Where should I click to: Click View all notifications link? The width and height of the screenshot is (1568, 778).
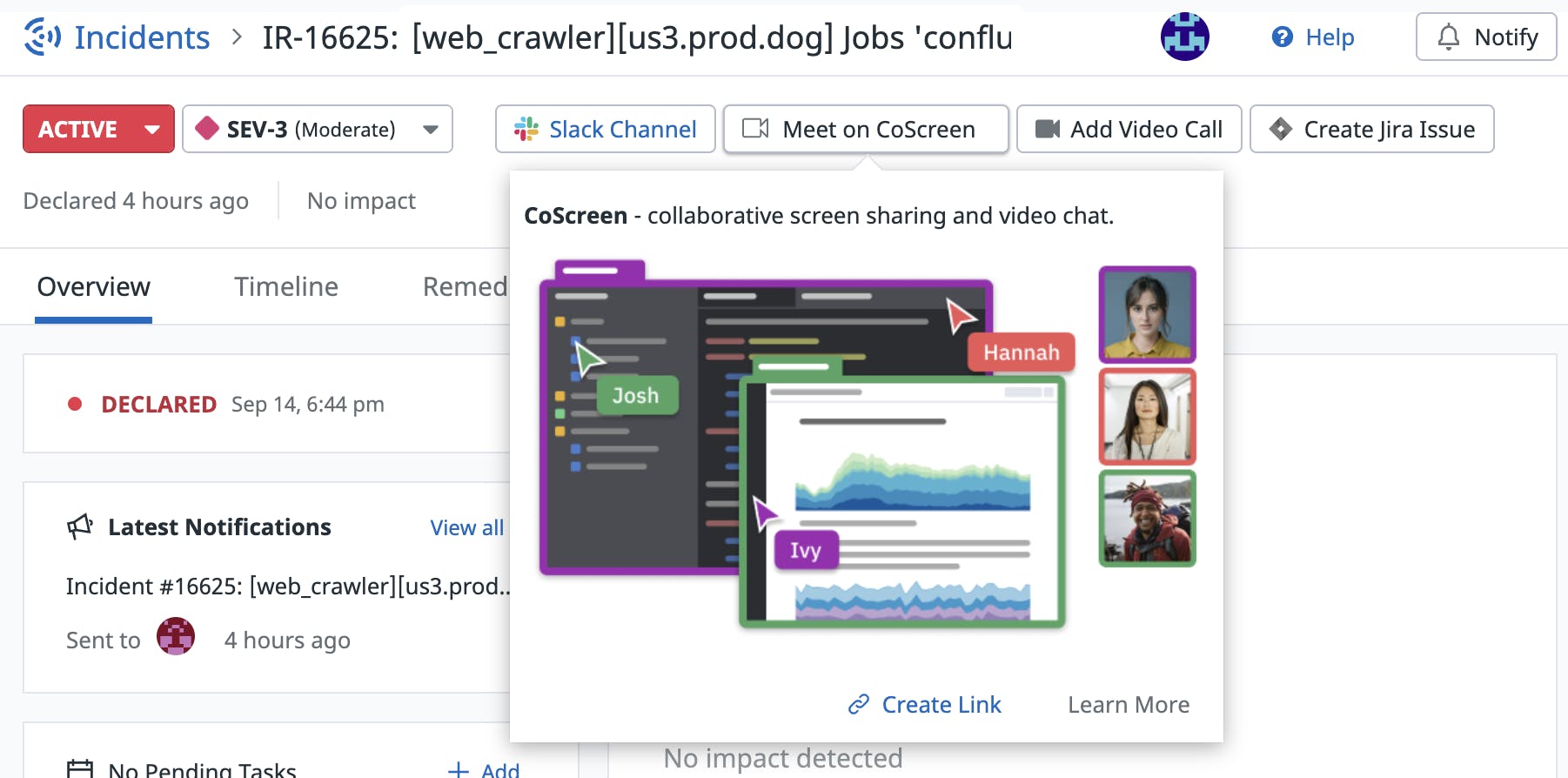pos(467,527)
